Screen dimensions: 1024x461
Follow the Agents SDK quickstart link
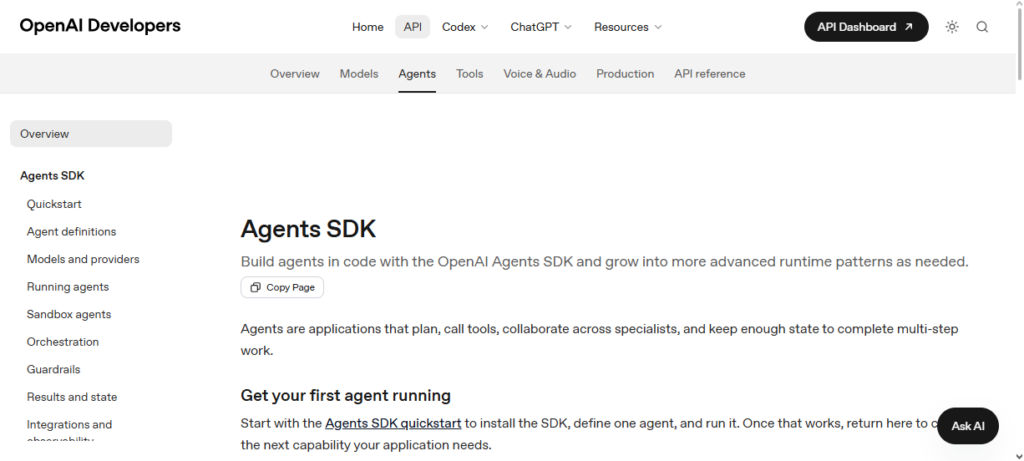[x=393, y=423]
